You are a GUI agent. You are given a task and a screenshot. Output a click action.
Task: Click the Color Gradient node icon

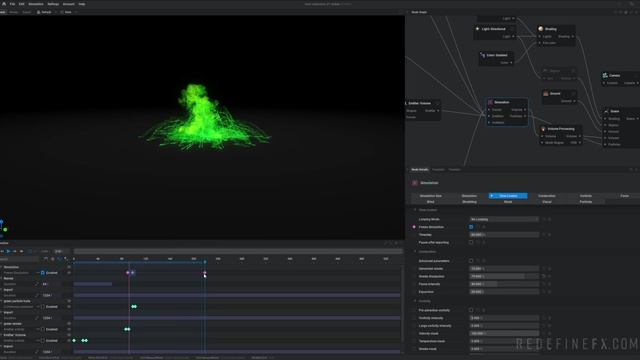click(x=482, y=55)
